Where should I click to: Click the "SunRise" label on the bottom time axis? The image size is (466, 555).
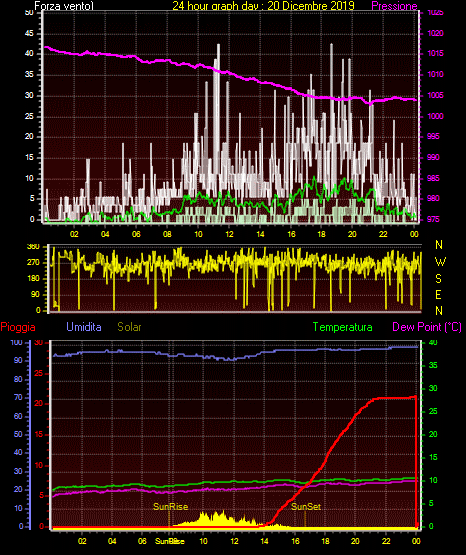(x=170, y=541)
